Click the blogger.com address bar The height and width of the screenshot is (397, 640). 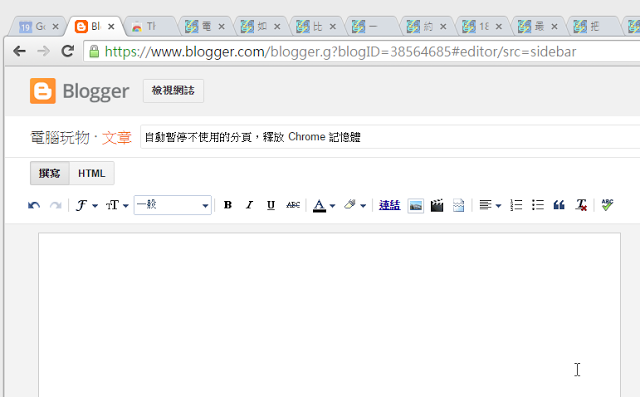362,52
